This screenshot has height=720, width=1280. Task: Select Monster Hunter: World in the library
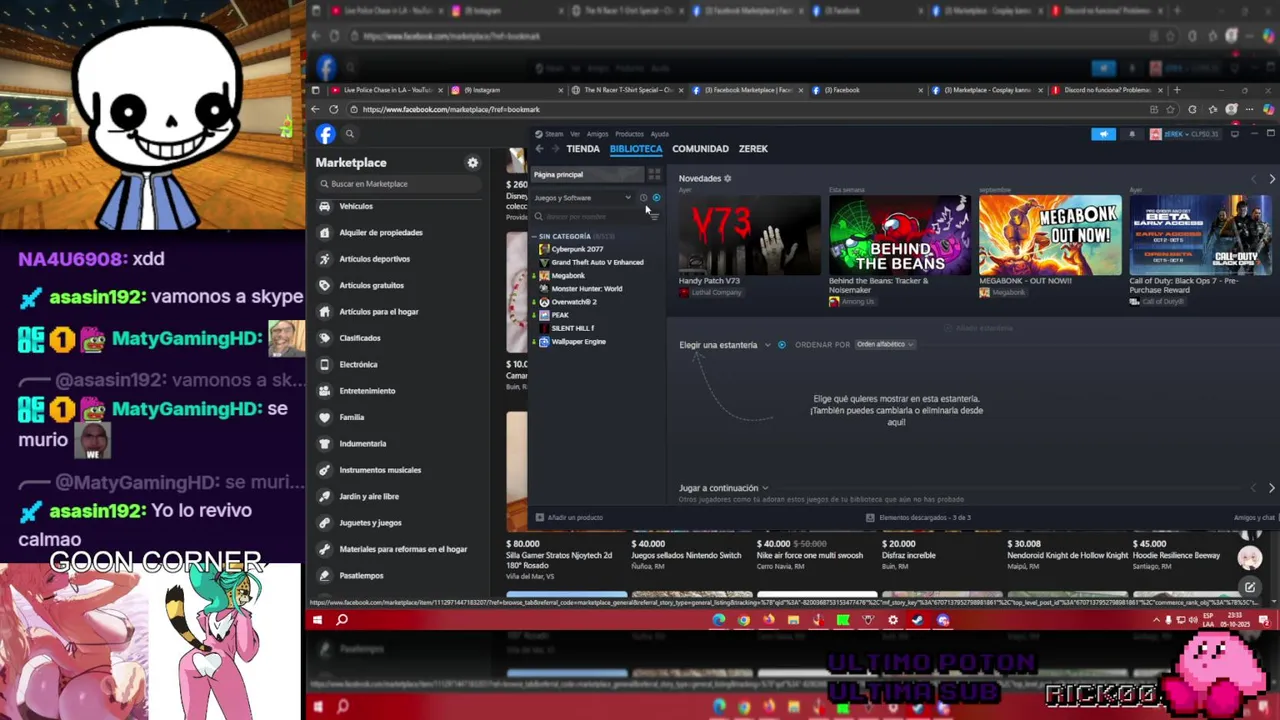pyautogui.click(x=586, y=289)
